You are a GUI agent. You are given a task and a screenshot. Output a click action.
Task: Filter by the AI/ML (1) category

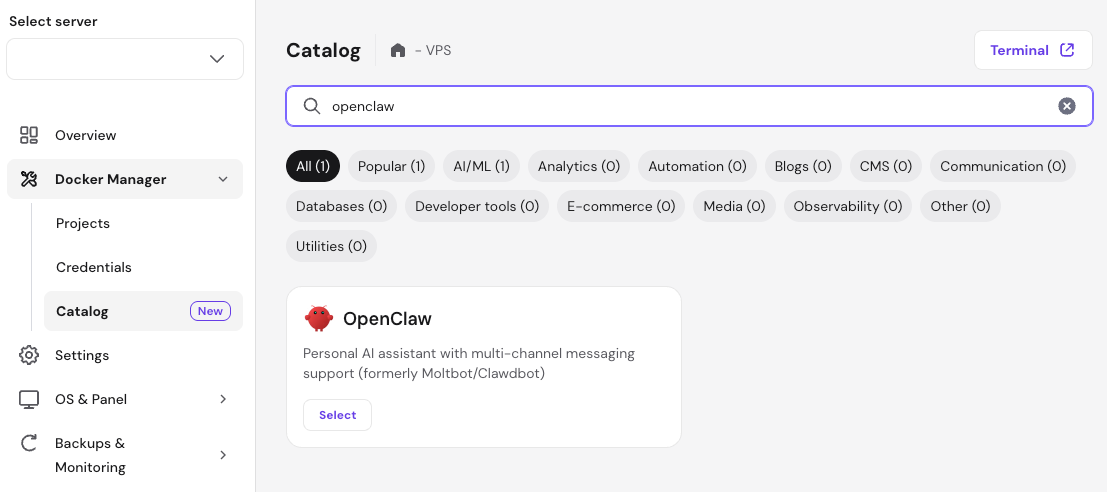[x=481, y=166]
